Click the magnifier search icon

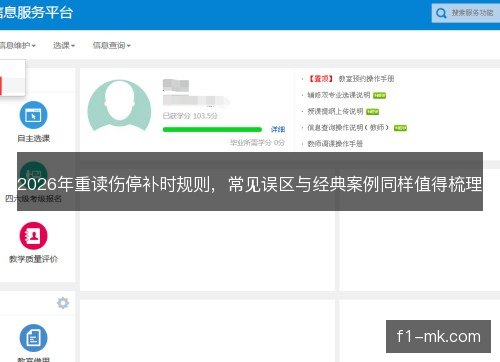tap(441, 13)
